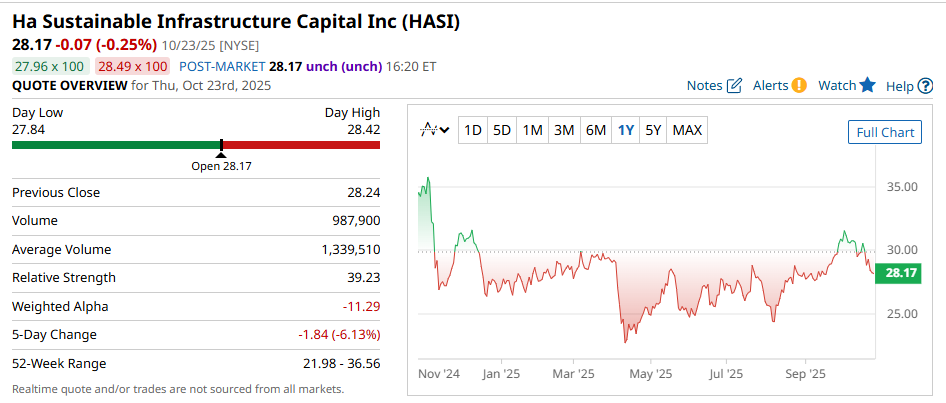Viewport: 946px width, 403px height.
Task: Click the orange Alerts exclamation icon
Action: click(x=798, y=86)
